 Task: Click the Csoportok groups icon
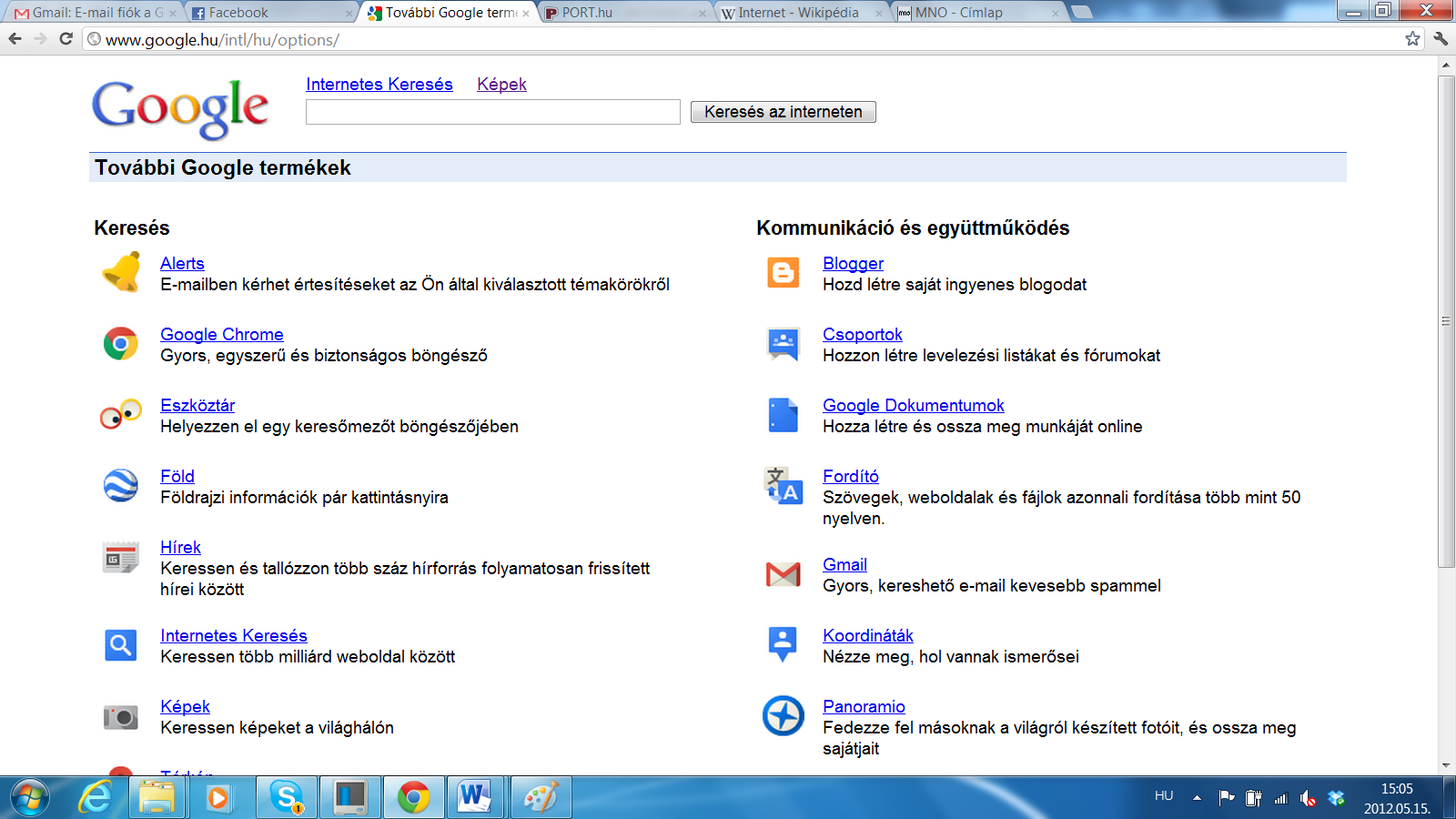pyautogui.click(x=783, y=343)
